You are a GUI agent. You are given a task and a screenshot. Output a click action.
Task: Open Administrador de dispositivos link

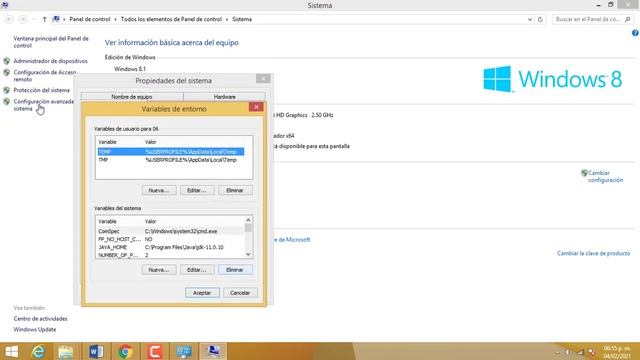51,61
